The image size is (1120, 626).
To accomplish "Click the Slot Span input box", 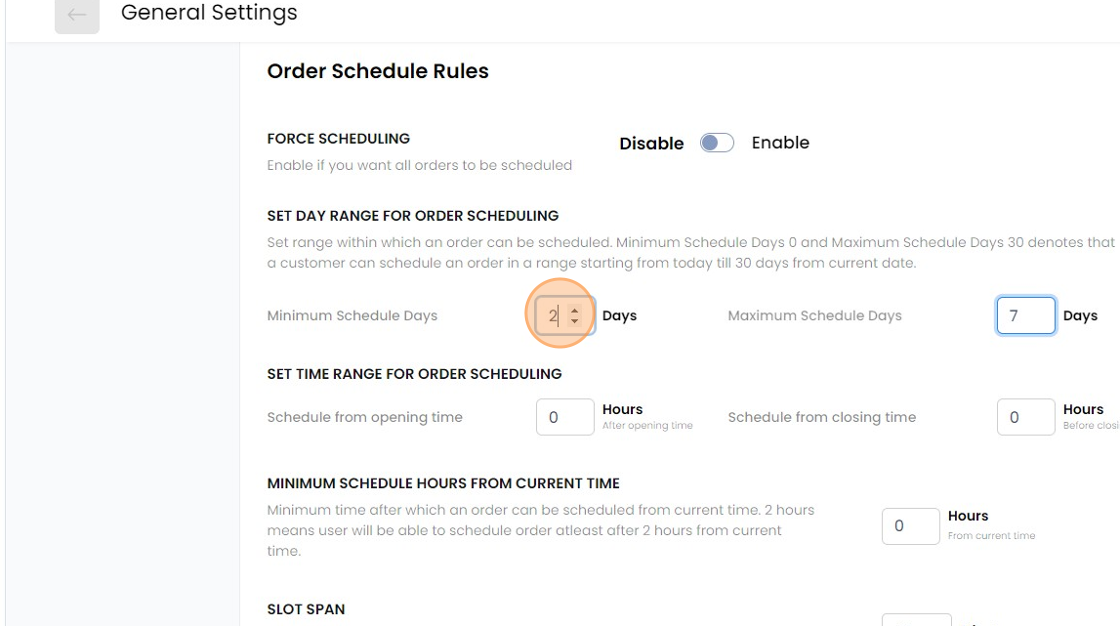I will [x=916, y=621].
